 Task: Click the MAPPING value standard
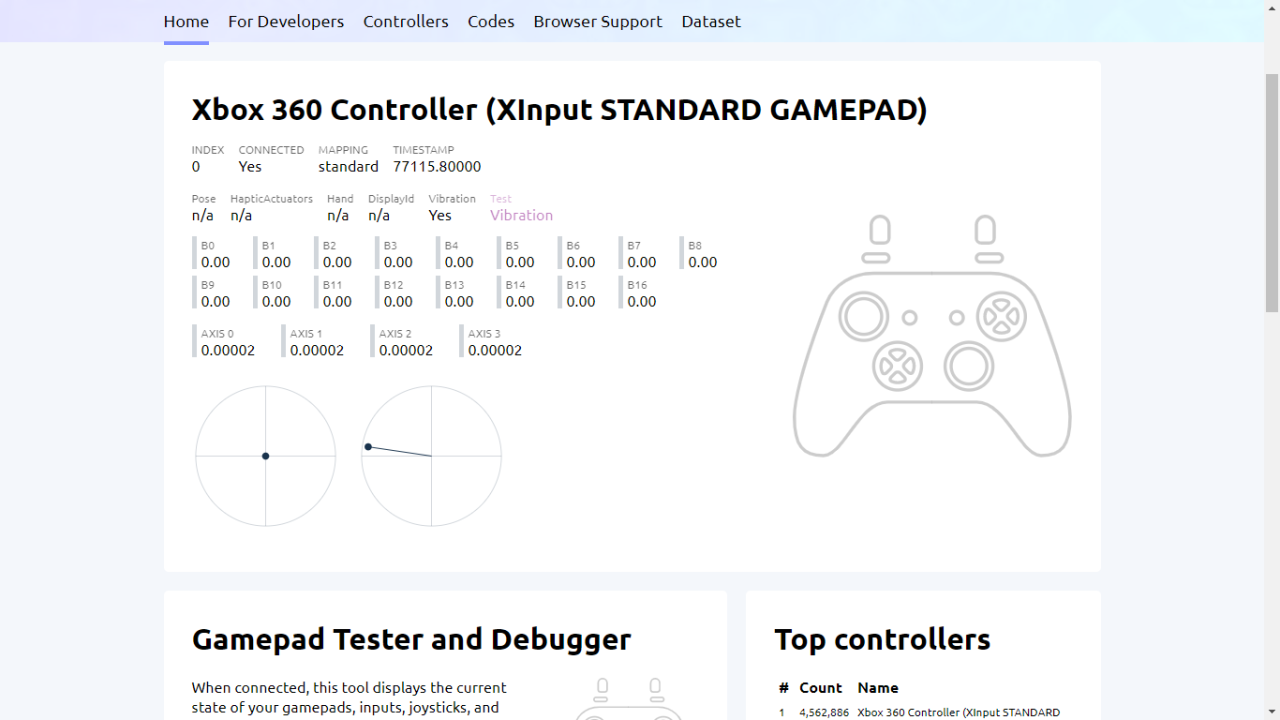pyautogui.click(x=348, y=166)
